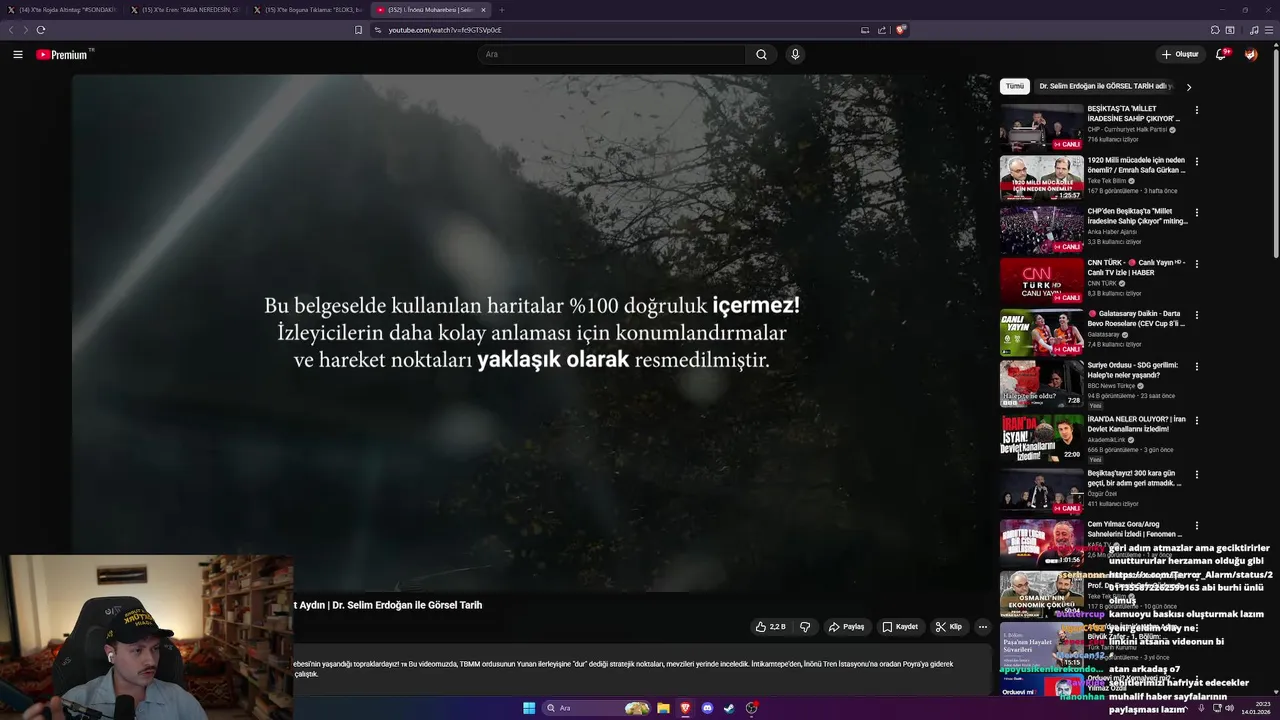Open taskbar volume speaker icon
Viewport: 1280px width, 720px height.
tap(1230, 708)
